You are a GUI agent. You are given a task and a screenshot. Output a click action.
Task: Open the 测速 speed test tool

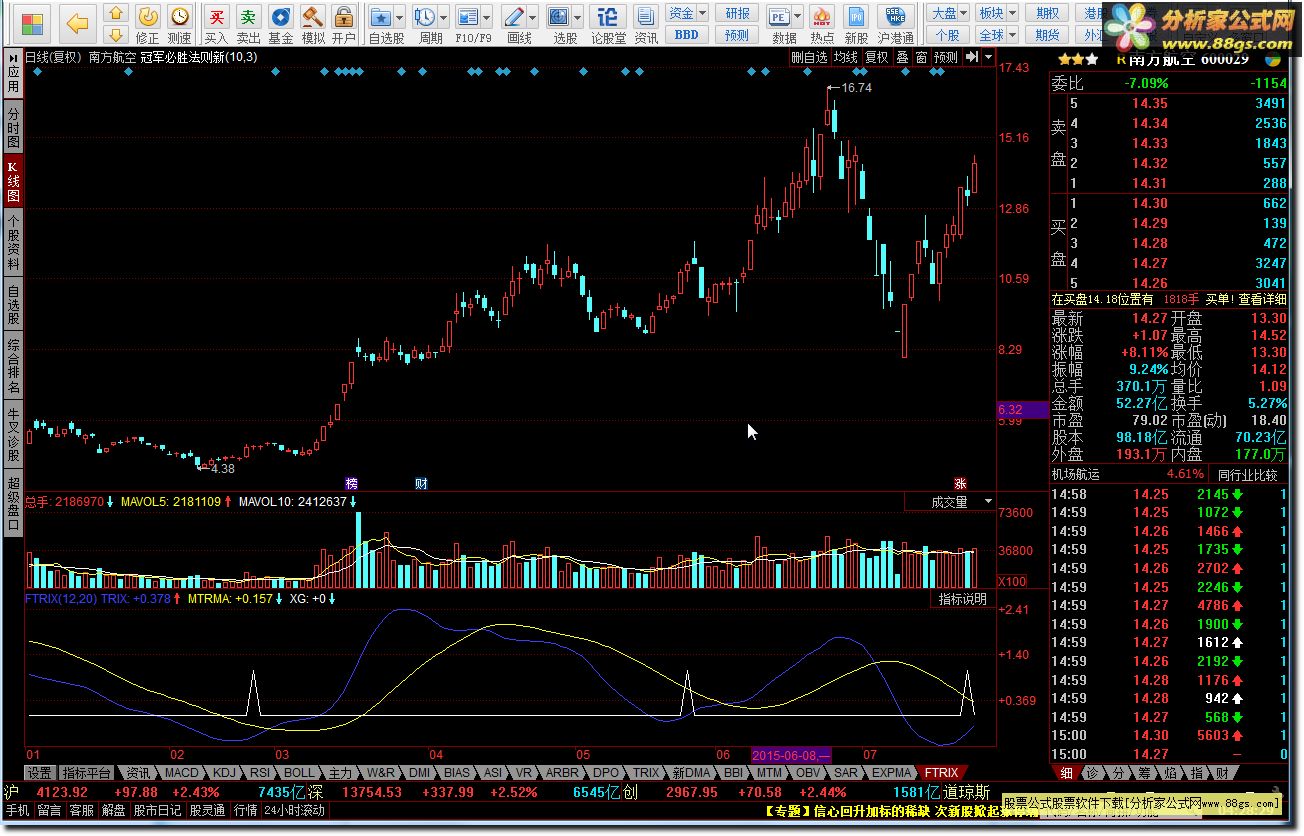pos(179,23)
